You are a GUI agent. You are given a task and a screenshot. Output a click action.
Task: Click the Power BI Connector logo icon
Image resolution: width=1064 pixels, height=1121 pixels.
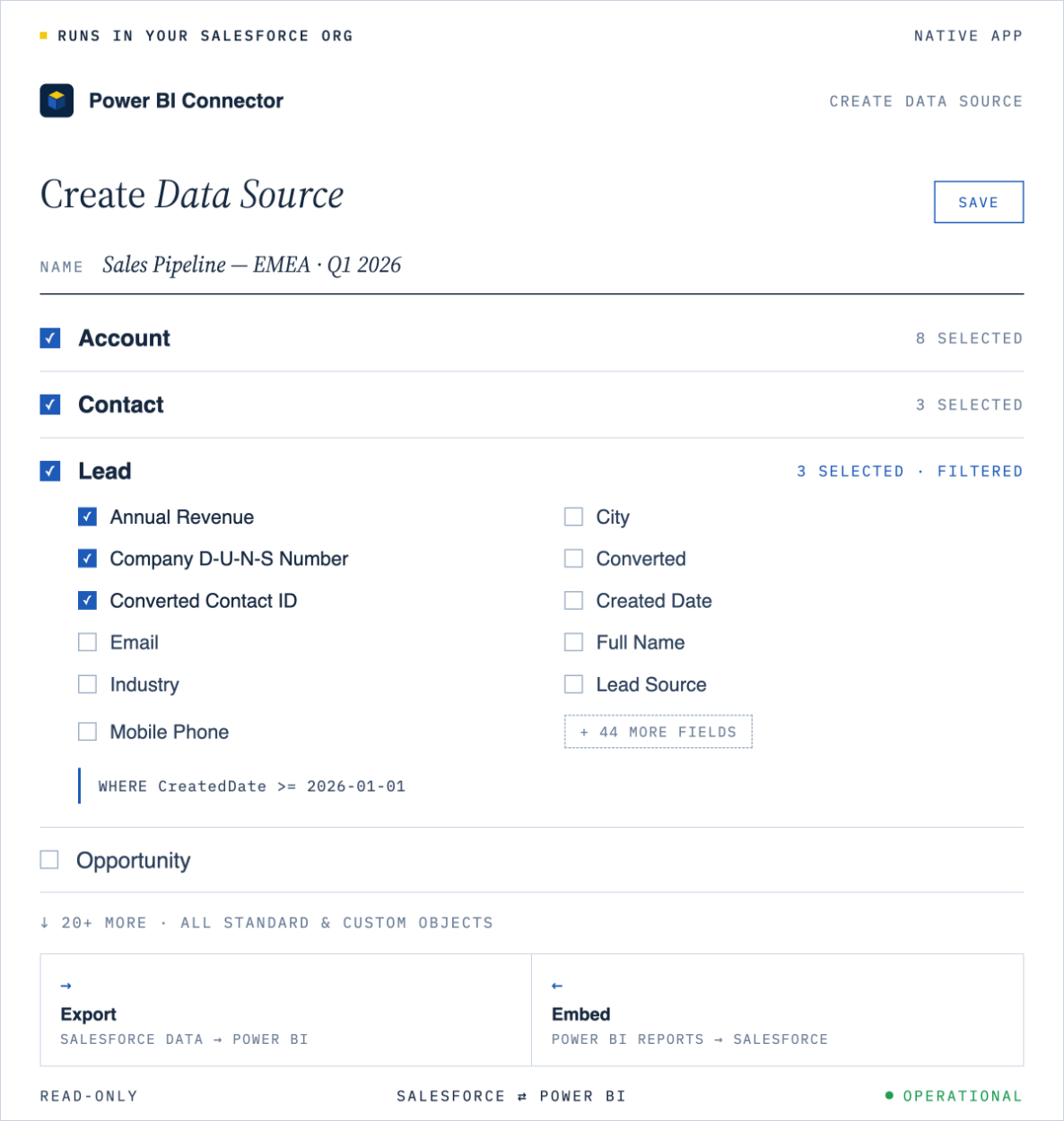57,100
